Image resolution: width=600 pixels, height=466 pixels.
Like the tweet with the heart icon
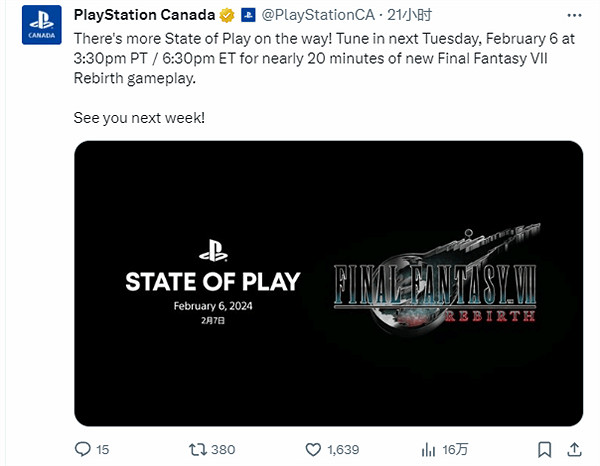pos(313,449)
